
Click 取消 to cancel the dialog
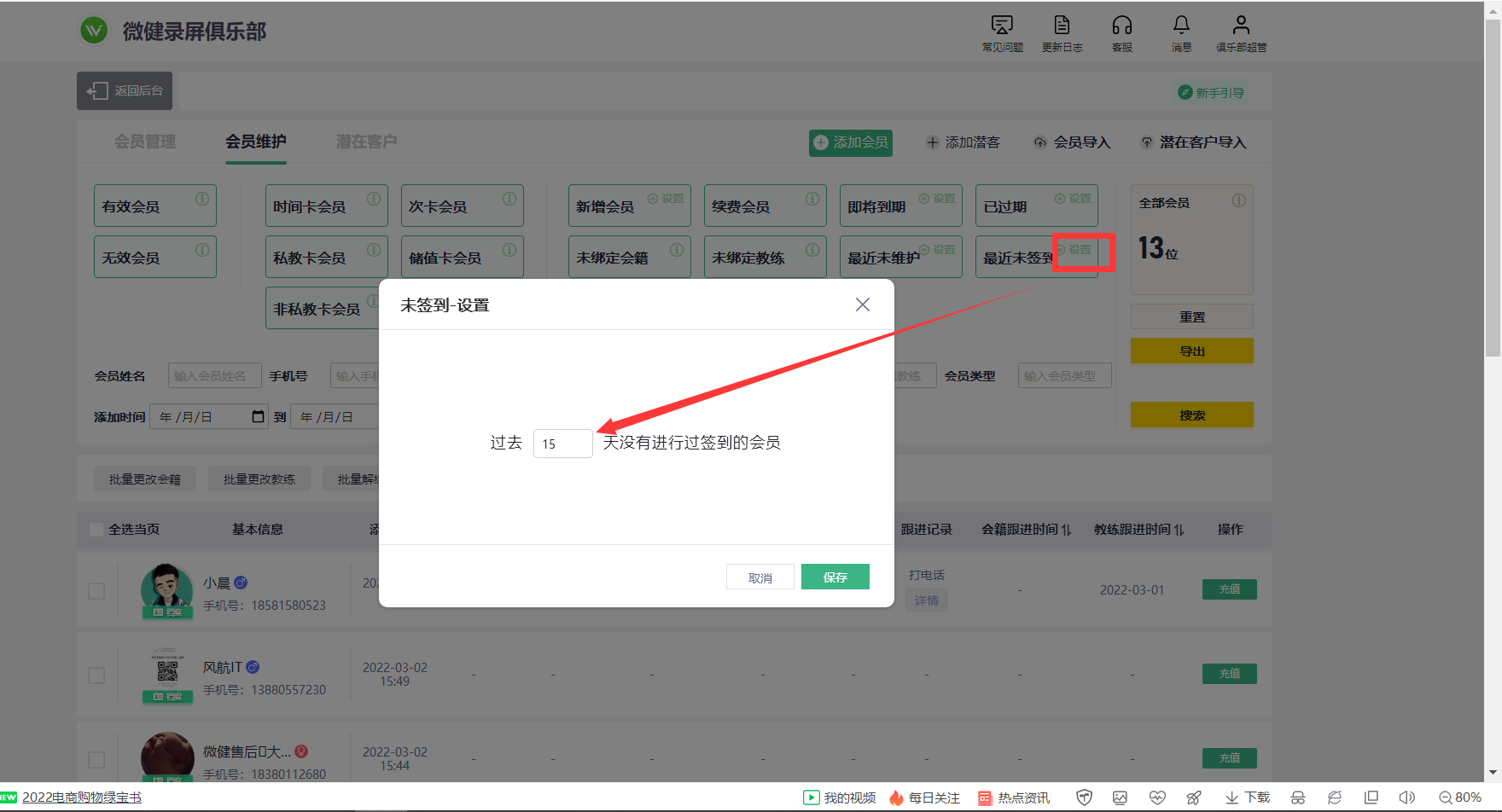pos(760,577)
